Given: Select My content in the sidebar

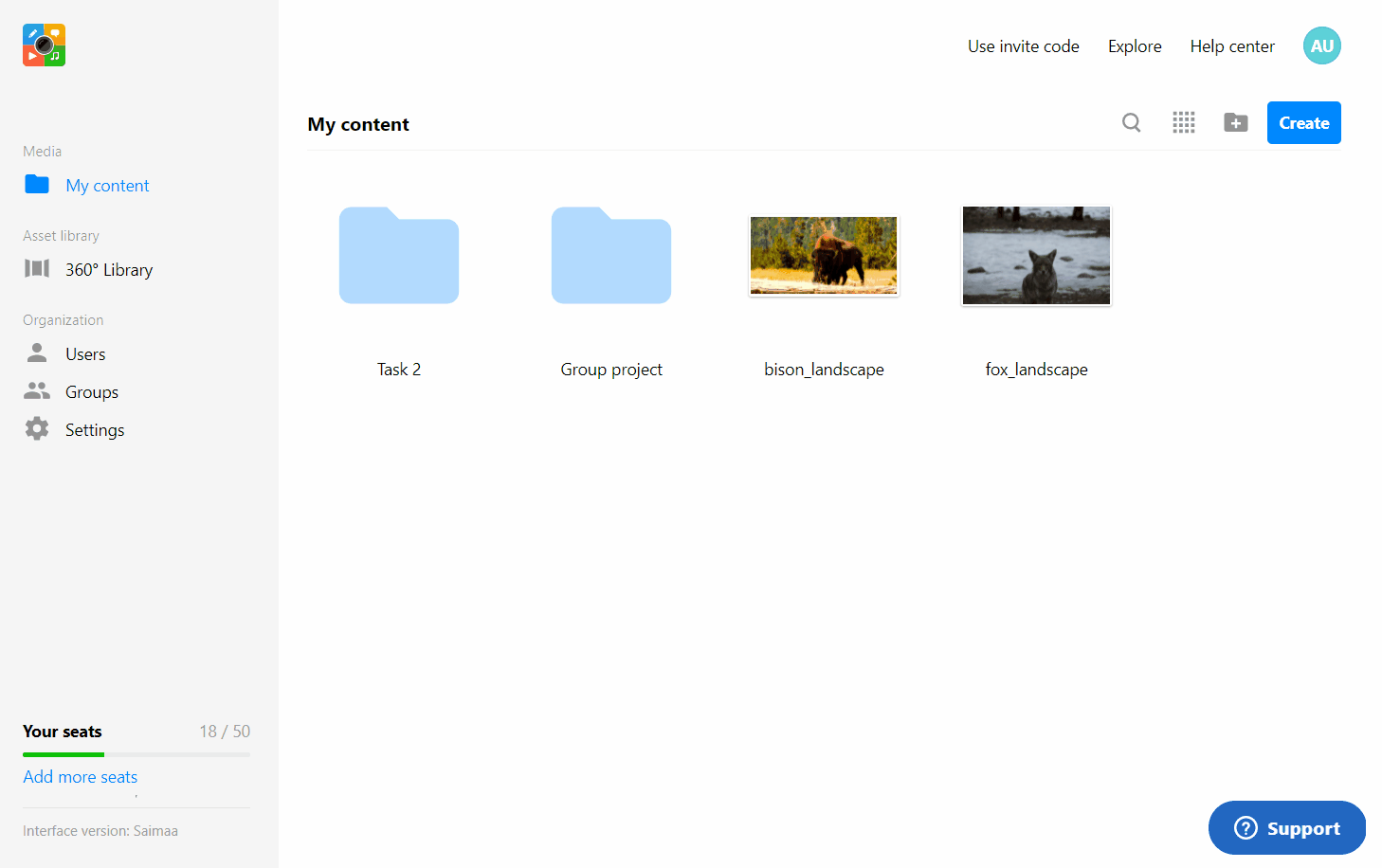Looking at the screenshot, I should point(107,186).
